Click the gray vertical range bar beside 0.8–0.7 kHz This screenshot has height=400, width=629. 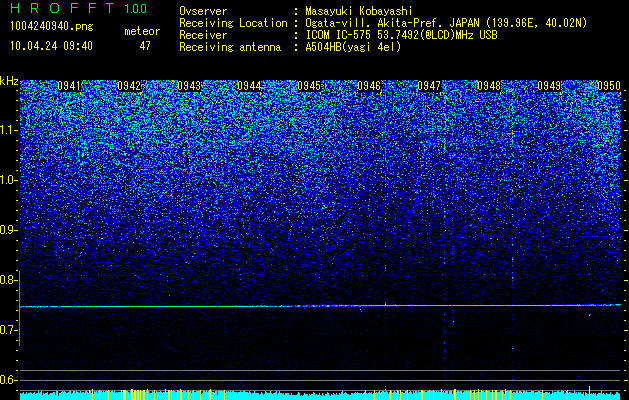(x=20, y=308)
